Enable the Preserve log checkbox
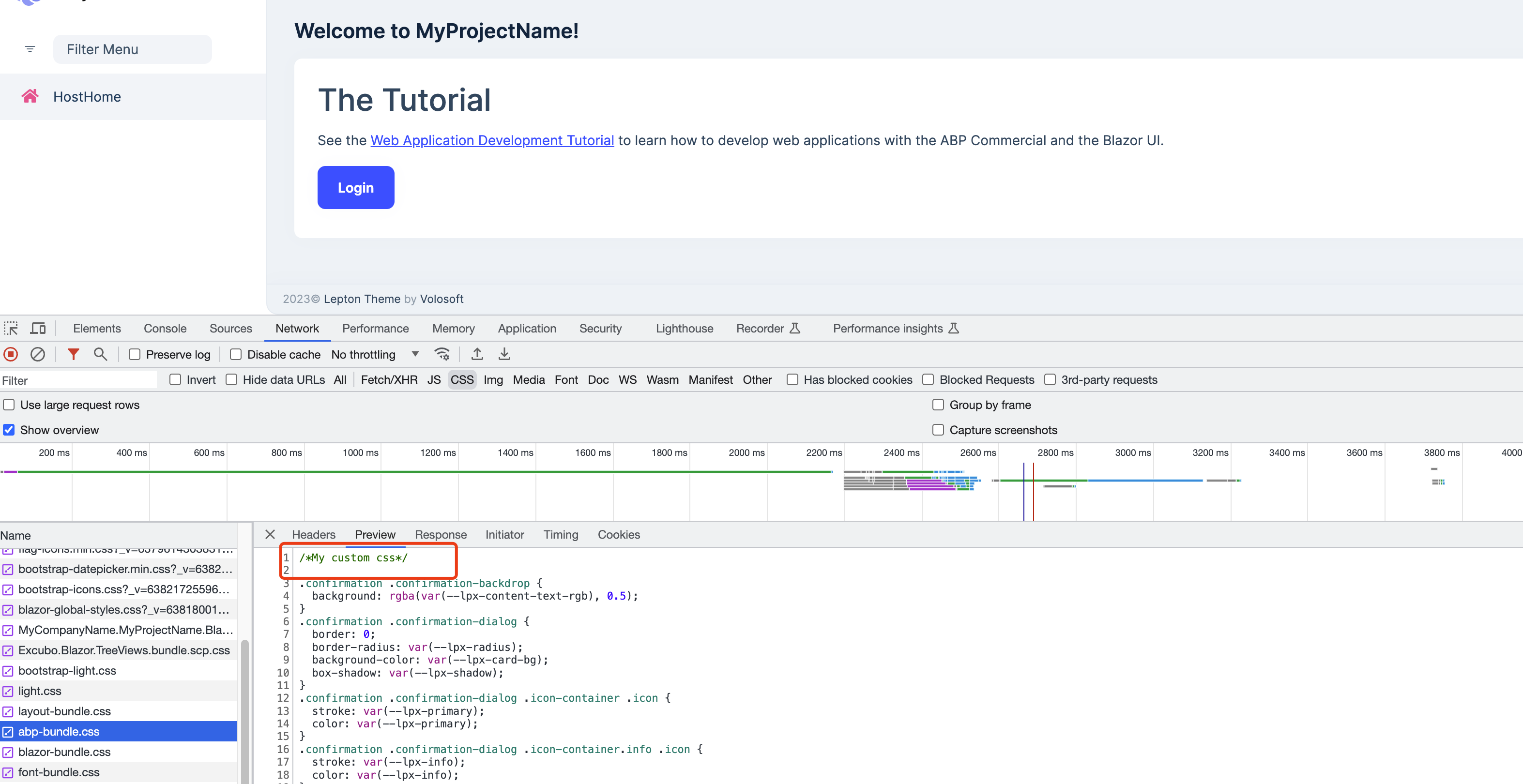1523x784 pixels. (135, 354)
